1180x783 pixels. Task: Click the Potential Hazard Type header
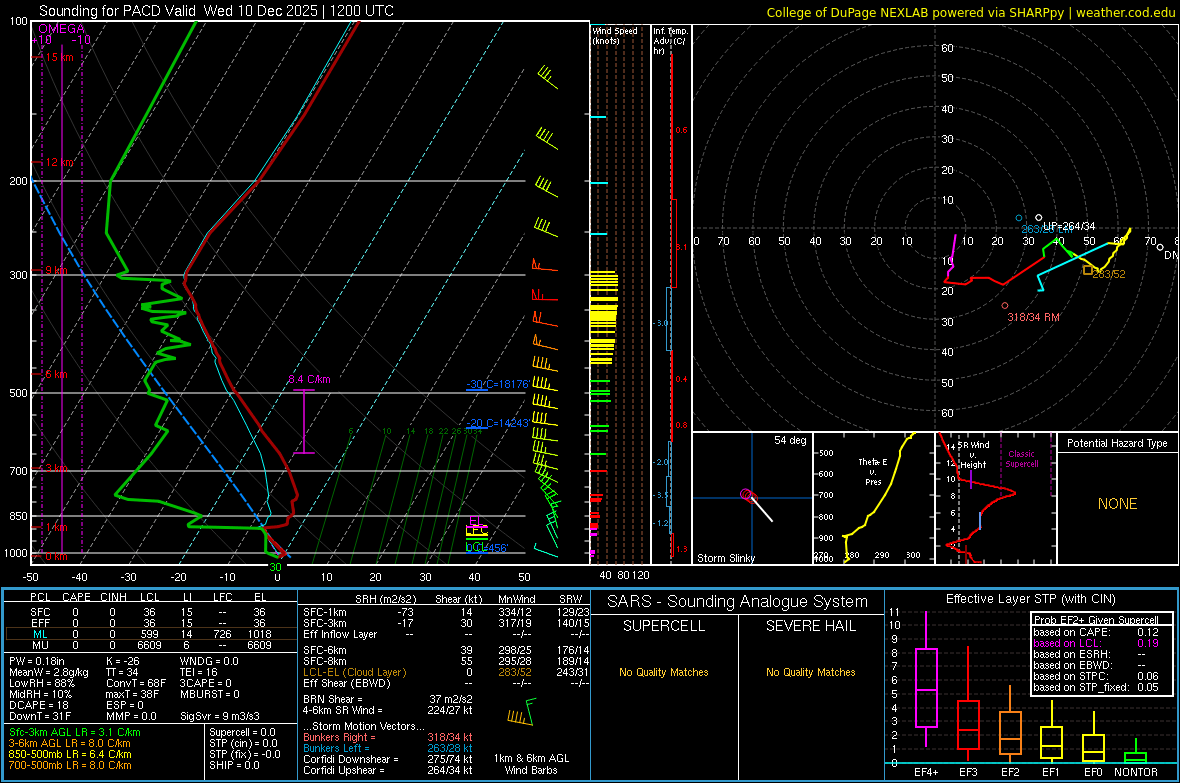click(x=1117, y=443)
